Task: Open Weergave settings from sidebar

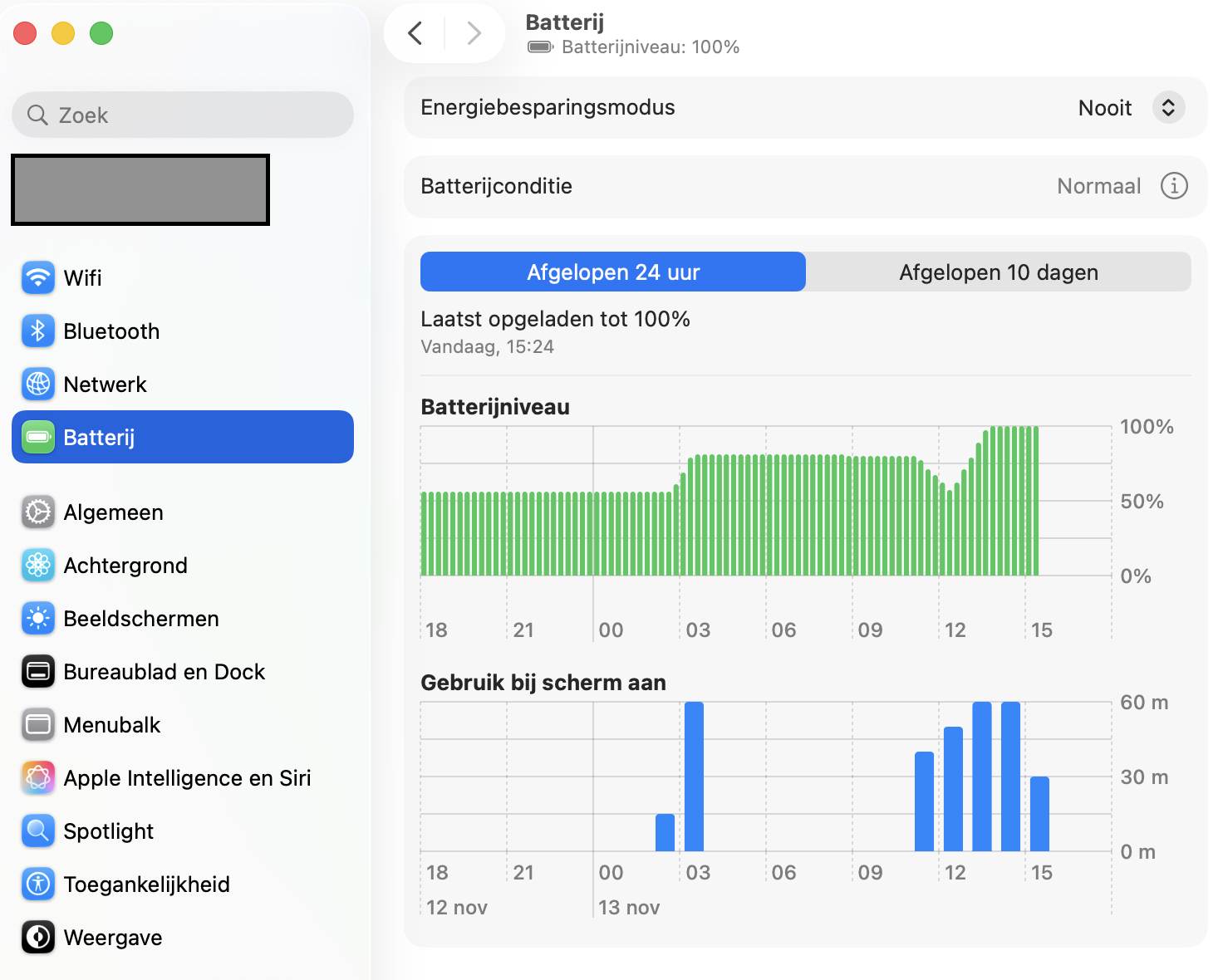Action: pyautogui.click(x=37, y=937)
